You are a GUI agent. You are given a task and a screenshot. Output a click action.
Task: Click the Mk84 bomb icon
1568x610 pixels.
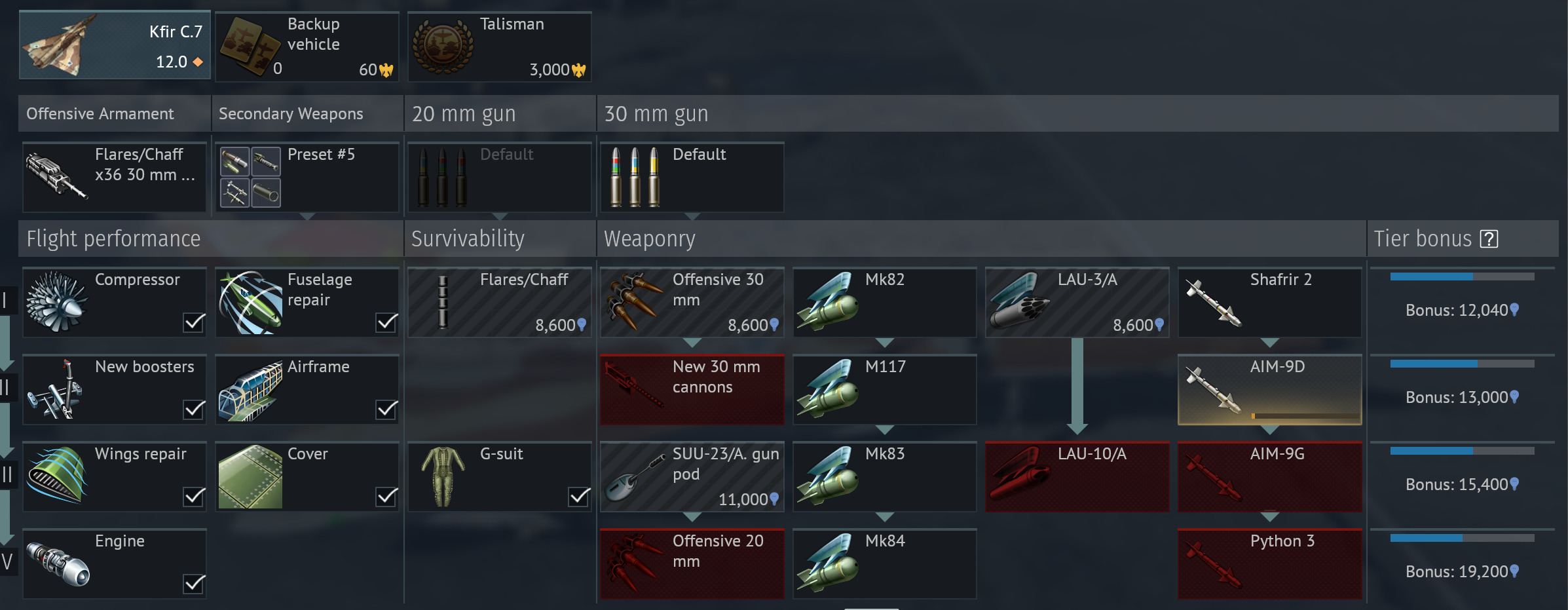tap(828, 563)
